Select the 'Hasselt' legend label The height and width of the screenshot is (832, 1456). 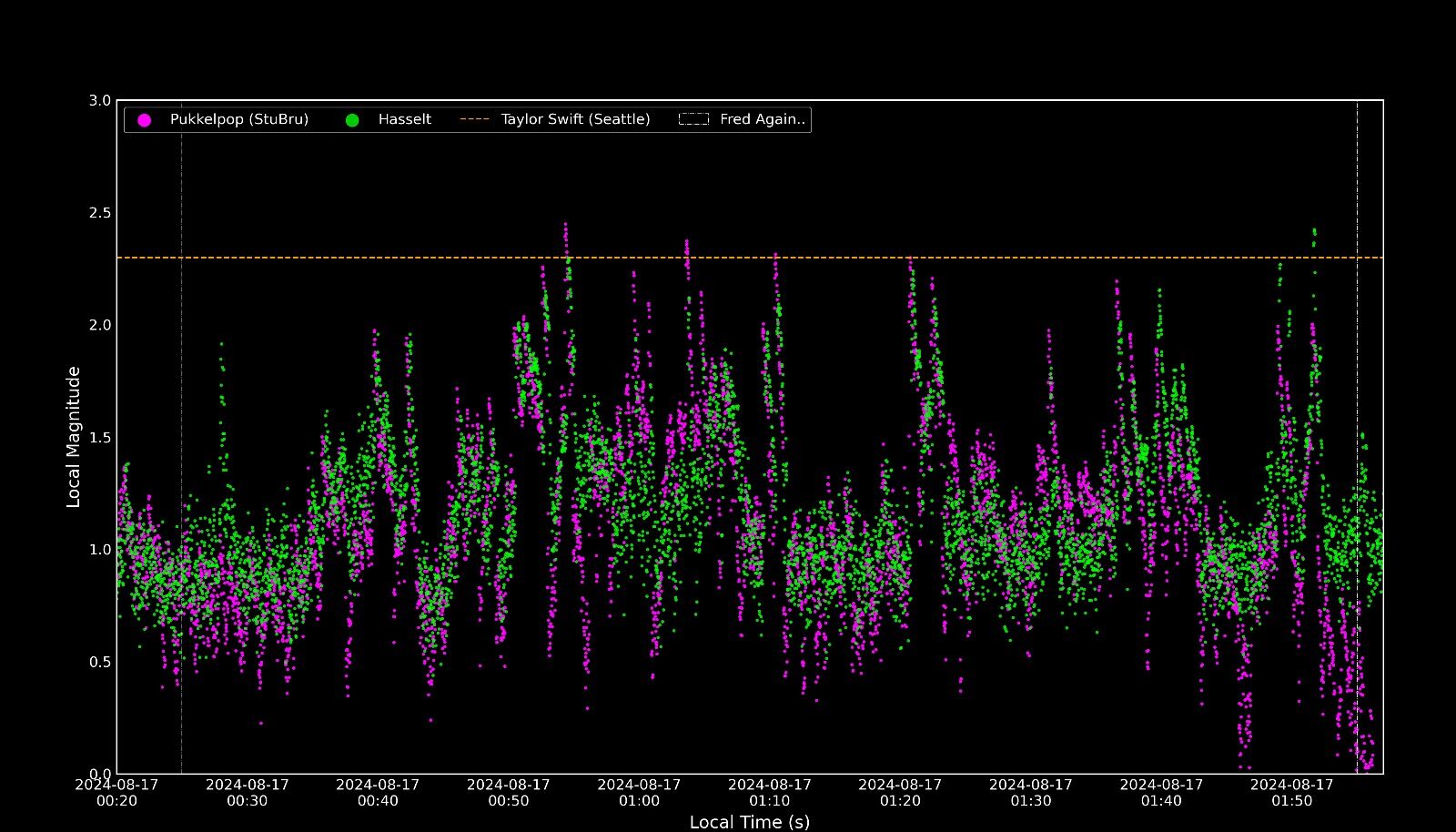click(x=404, y=119)
